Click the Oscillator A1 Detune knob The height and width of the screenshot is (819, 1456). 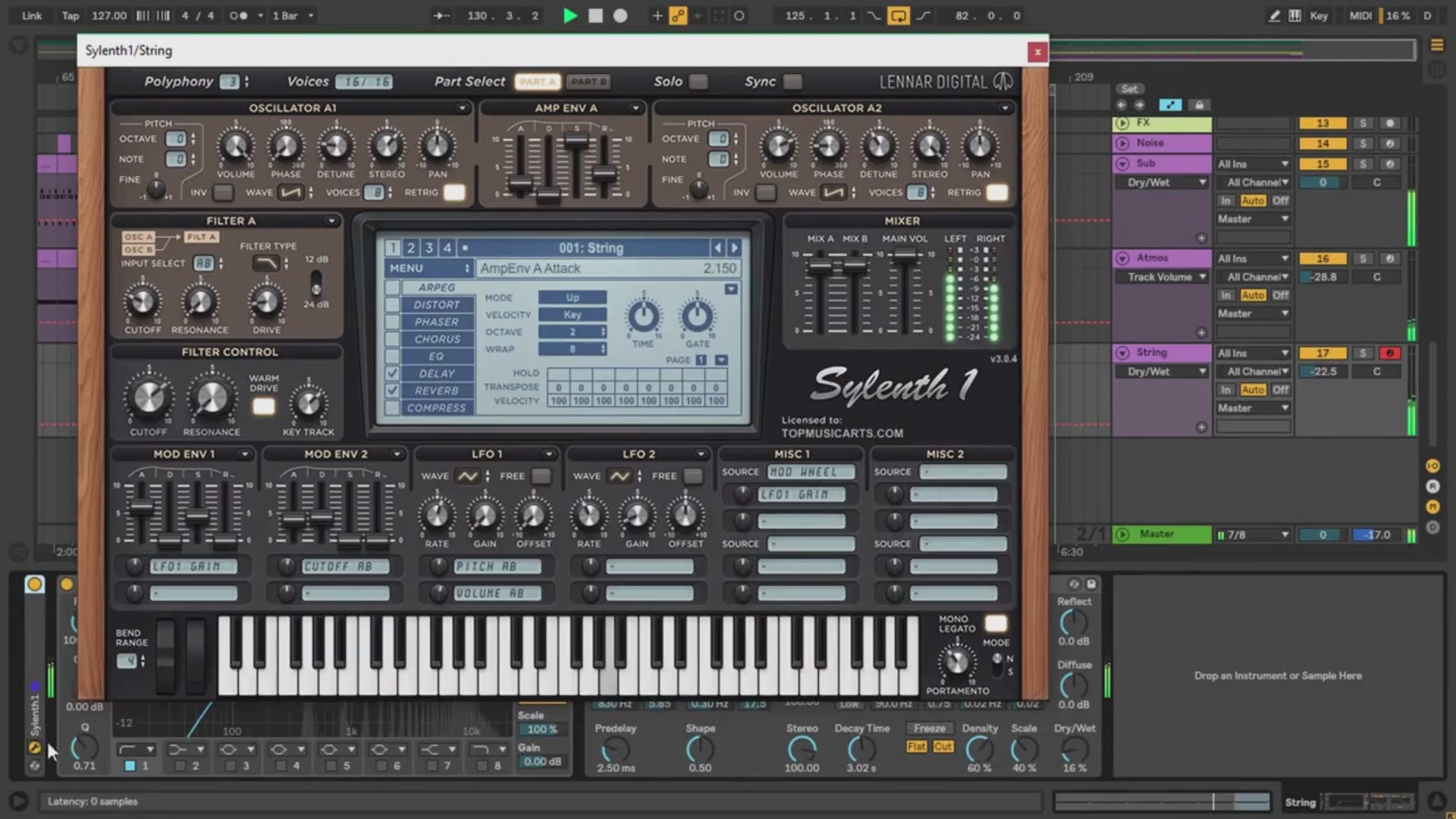pos(335,146)
